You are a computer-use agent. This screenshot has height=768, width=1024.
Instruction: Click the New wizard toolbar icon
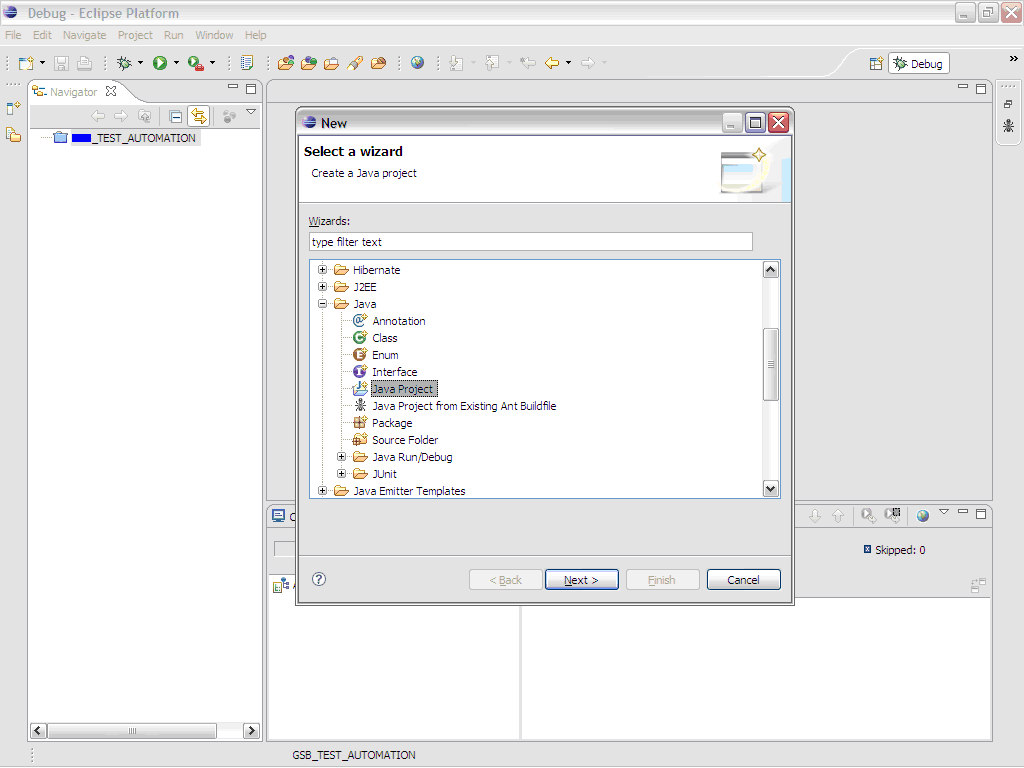pos(26,63)
